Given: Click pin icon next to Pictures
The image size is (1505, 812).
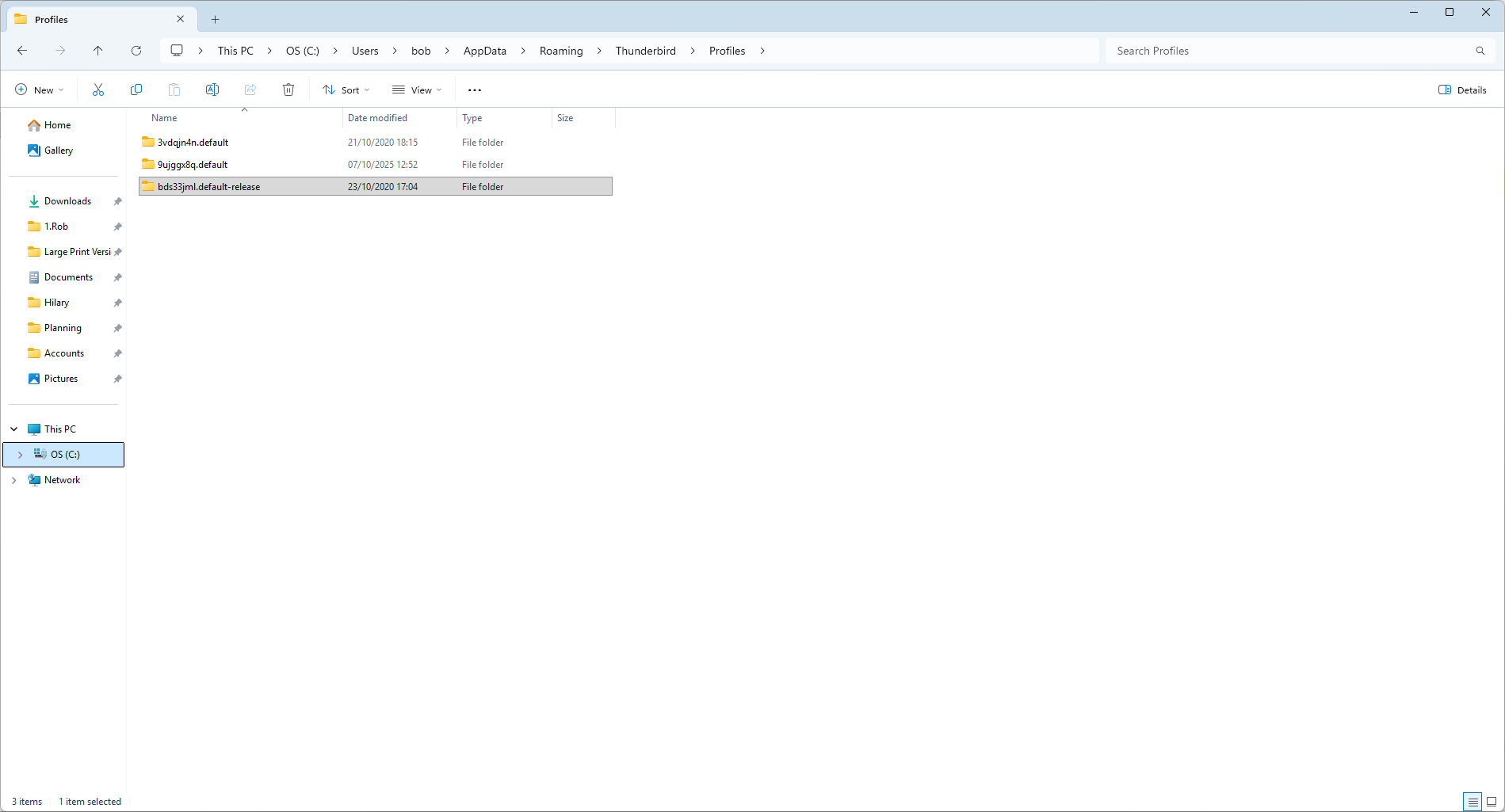Looking at the screenshot, I should tap(118, 379).
